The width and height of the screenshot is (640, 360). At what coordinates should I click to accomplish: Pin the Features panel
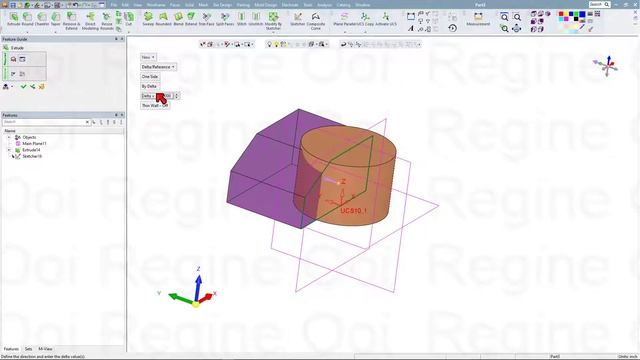116,115
